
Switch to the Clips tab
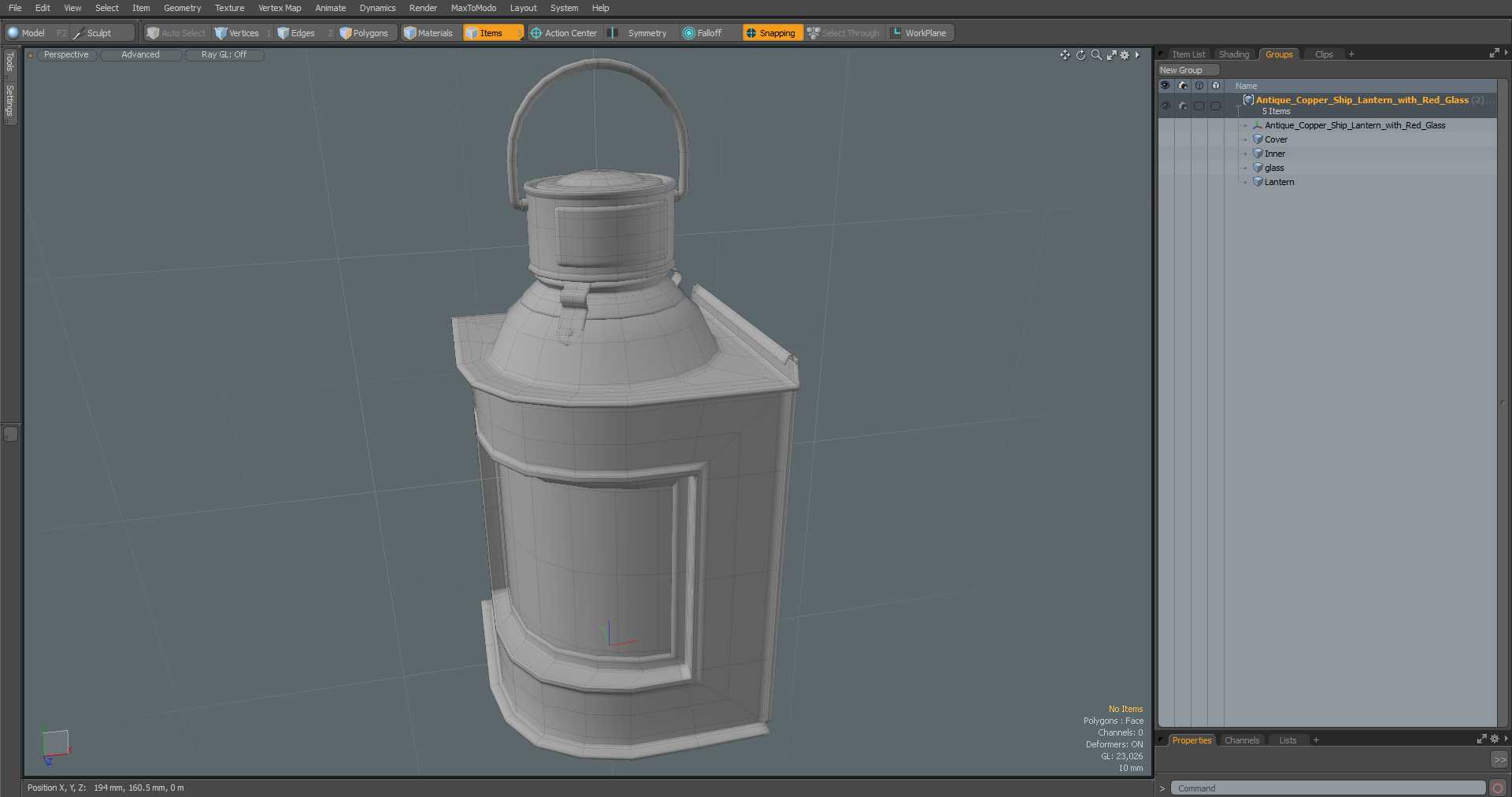point(1324,54)
